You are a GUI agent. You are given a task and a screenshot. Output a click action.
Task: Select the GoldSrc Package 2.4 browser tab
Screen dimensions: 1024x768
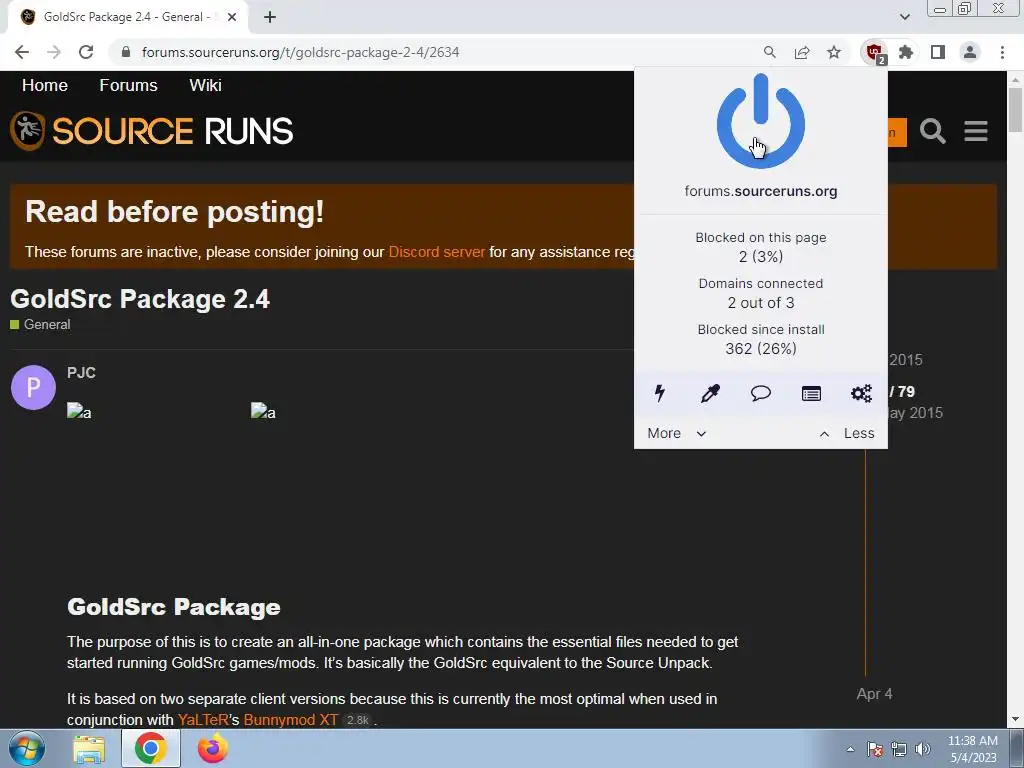(127, 17)
